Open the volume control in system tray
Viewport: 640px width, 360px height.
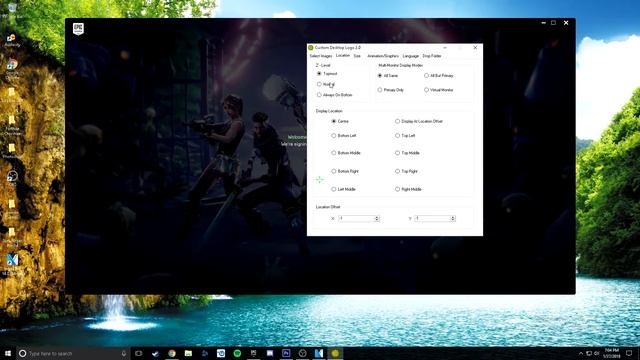click(x=596, y=353)
